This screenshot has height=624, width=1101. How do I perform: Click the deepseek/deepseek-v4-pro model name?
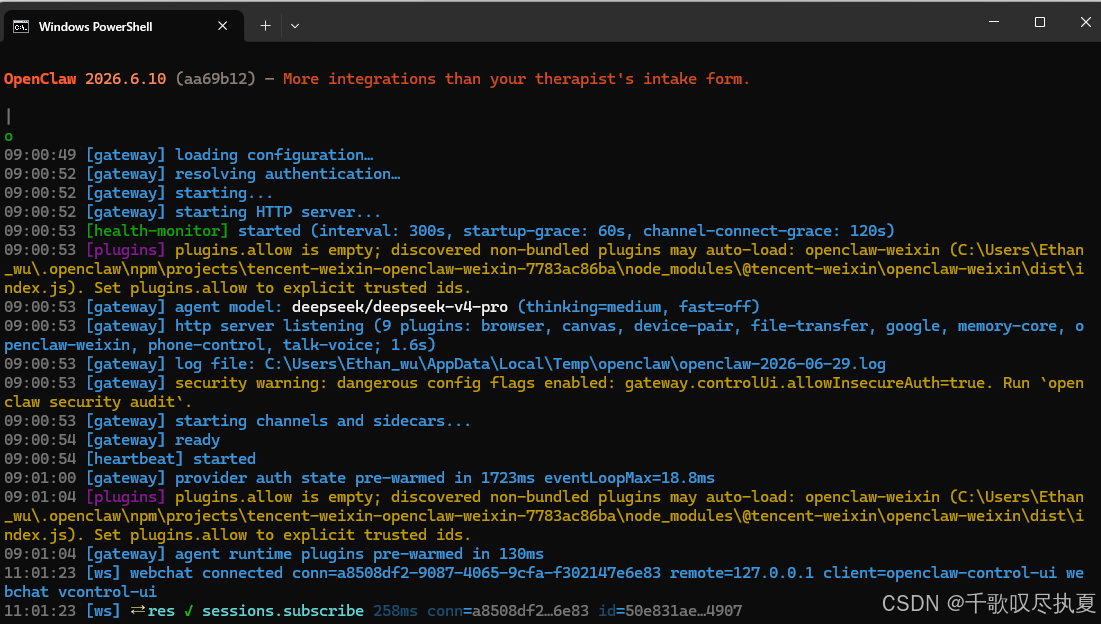(400, 307)
